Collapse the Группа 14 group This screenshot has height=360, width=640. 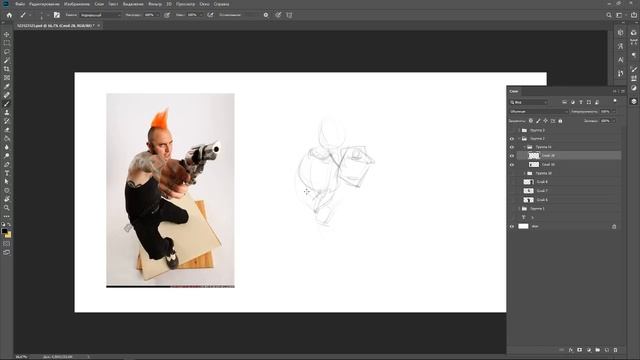point(524,147)
